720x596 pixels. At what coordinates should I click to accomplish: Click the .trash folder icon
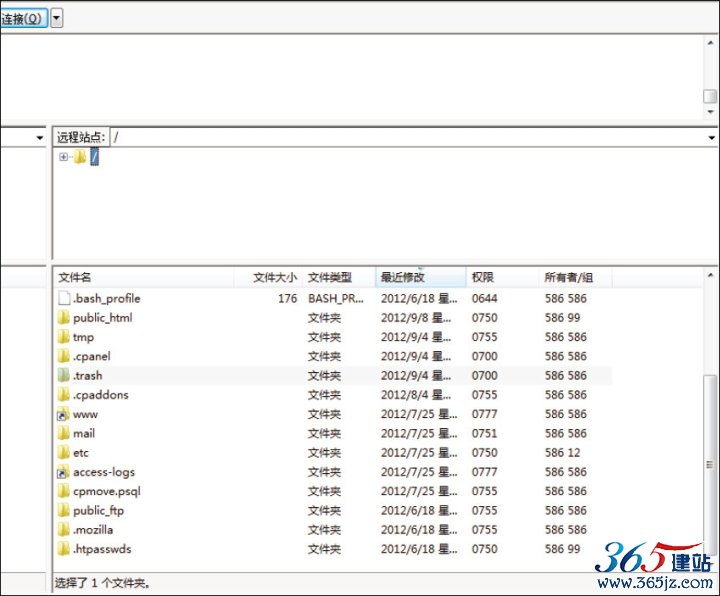pos(64,376)
